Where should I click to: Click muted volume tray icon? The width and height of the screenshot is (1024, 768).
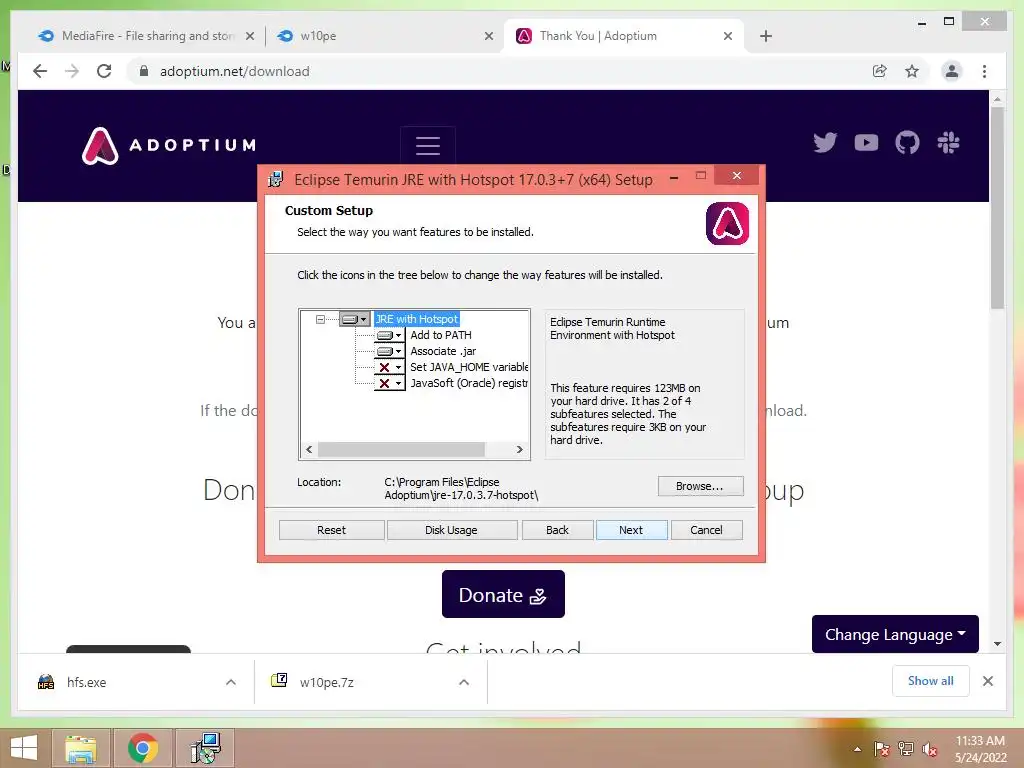930,749
